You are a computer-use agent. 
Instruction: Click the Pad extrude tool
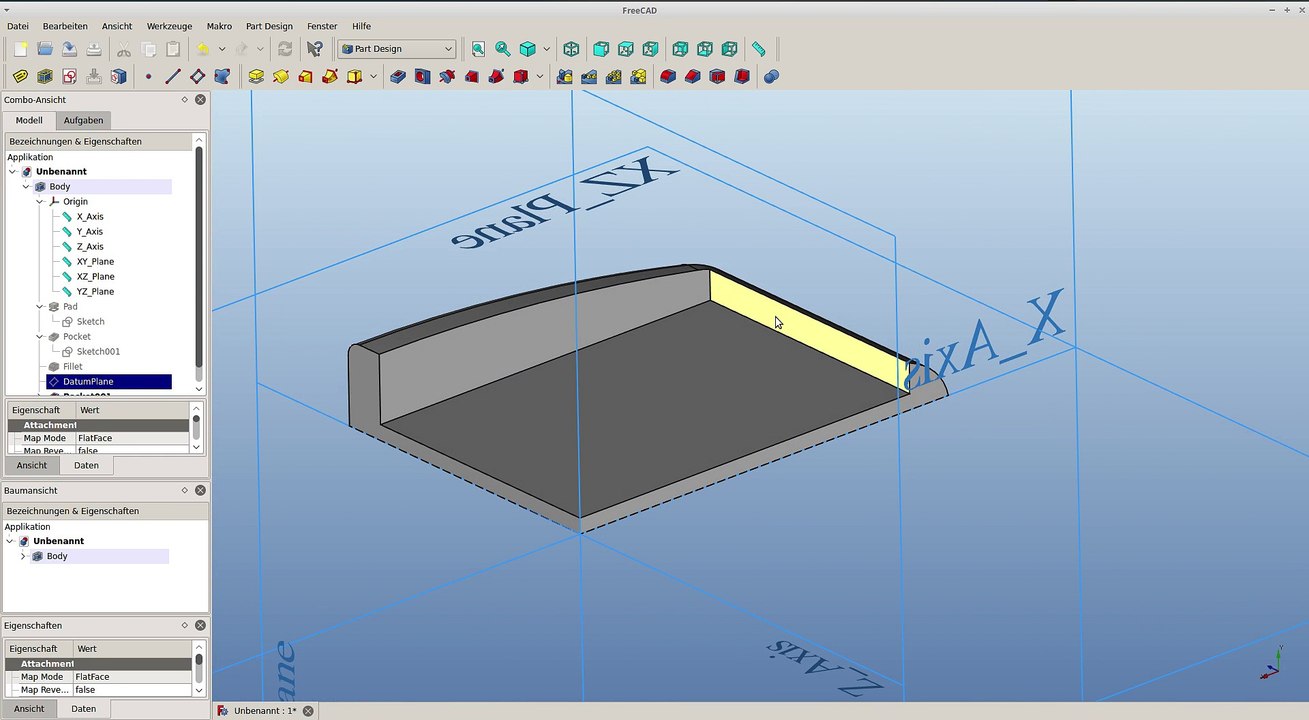pos(256,76)
